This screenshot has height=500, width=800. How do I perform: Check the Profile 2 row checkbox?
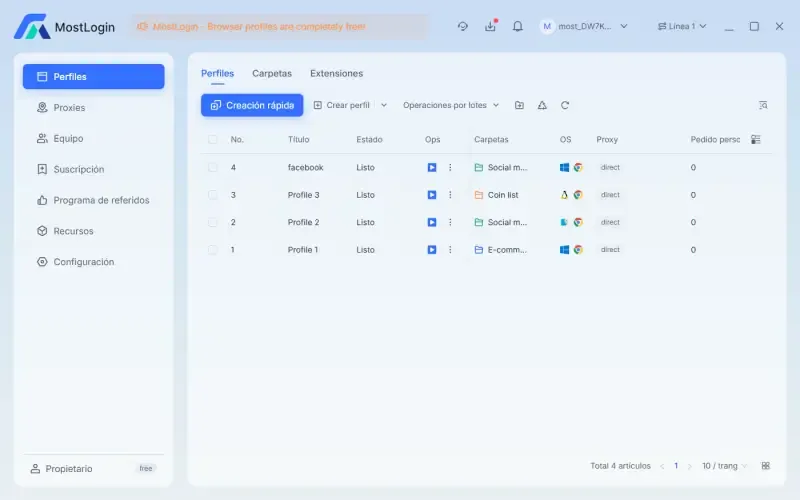click(x=213, y=222)
